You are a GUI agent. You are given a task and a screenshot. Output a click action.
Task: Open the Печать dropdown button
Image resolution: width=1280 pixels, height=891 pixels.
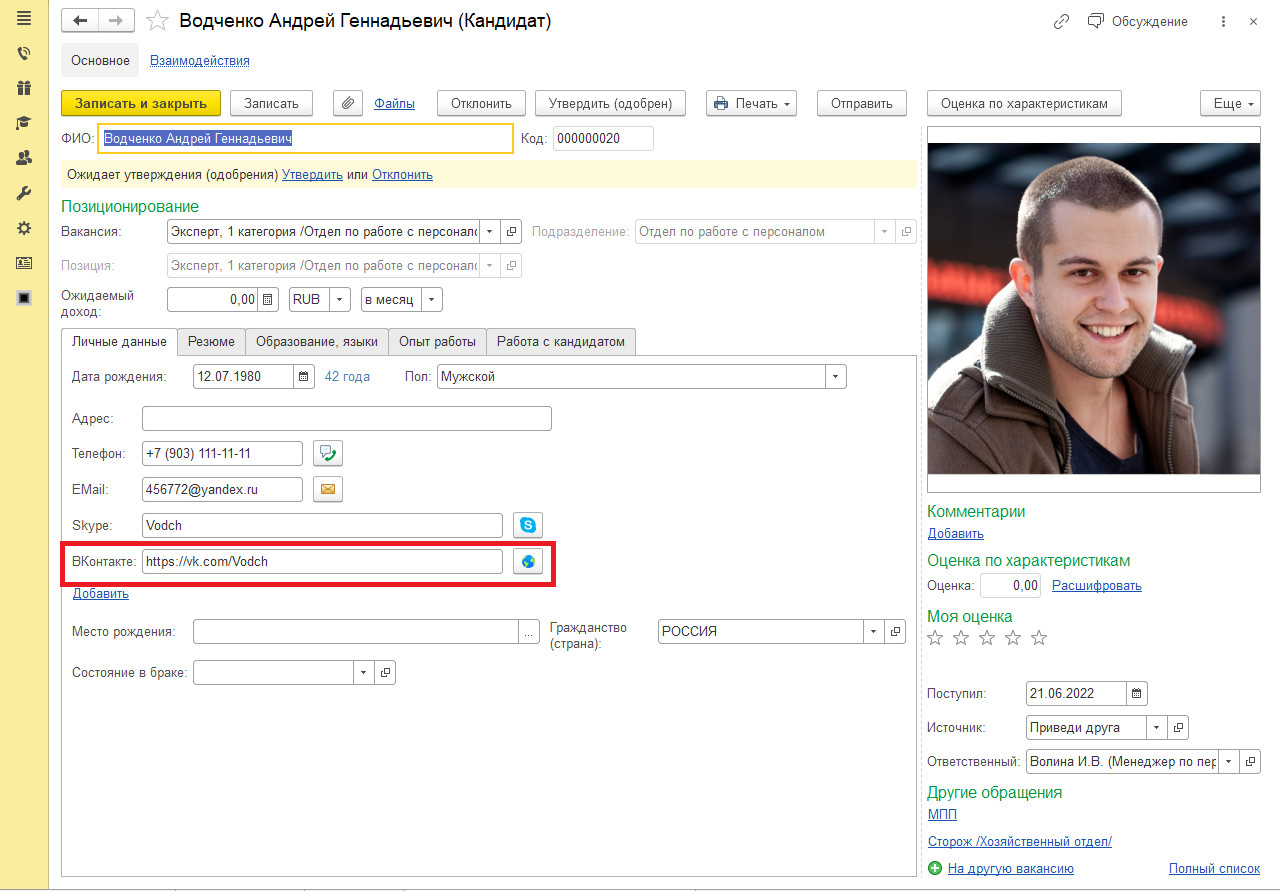(751, 103)
